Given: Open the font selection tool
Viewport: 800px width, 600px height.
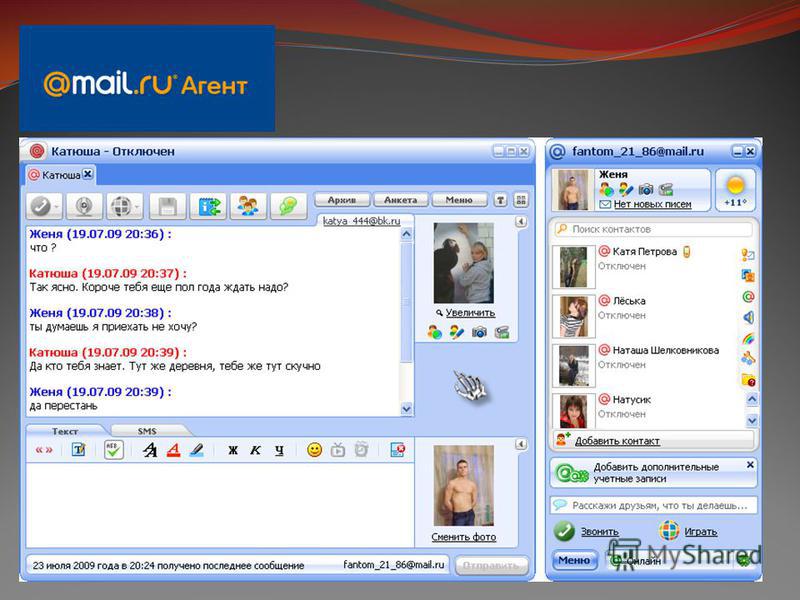Looking at the screenshot, I should (150, 449).
